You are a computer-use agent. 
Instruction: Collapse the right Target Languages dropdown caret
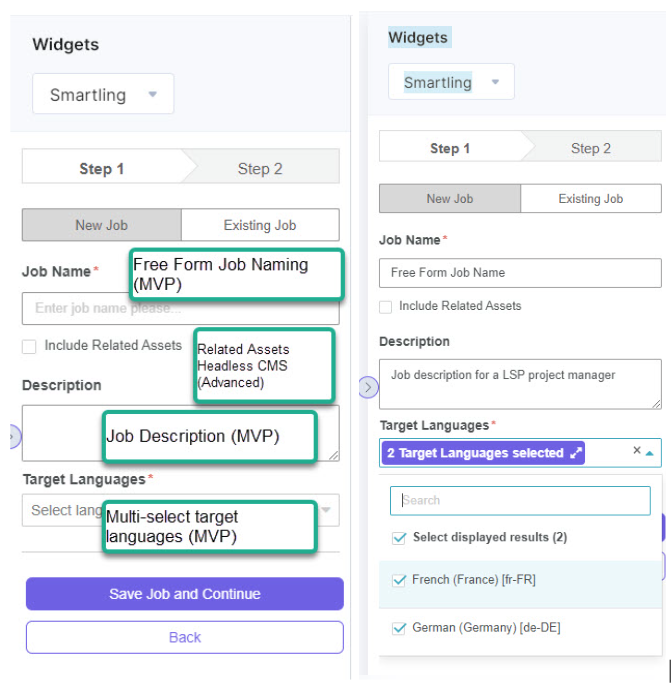pos(650,453)
